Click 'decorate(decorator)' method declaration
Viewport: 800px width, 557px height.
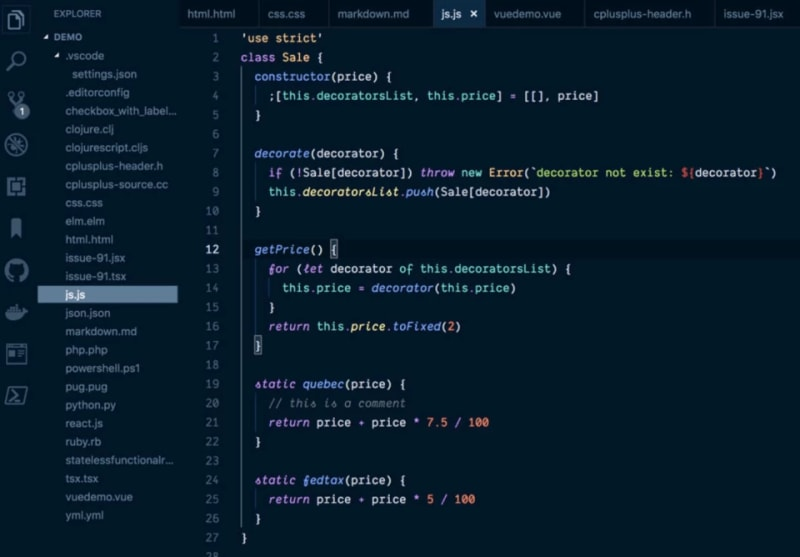tap(319, 154)
